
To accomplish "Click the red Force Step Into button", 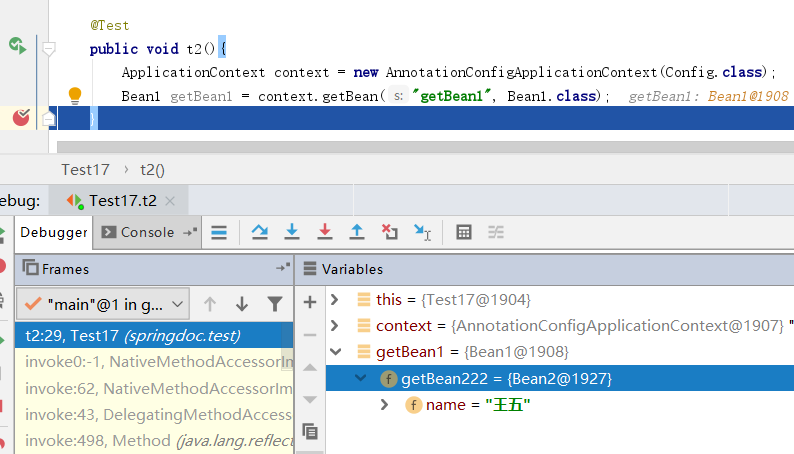I will coord(325,232).
